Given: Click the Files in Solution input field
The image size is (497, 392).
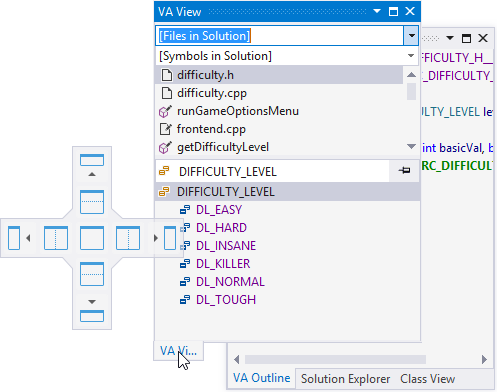Looking at the screenshot, I should click(x=280, y=36).
